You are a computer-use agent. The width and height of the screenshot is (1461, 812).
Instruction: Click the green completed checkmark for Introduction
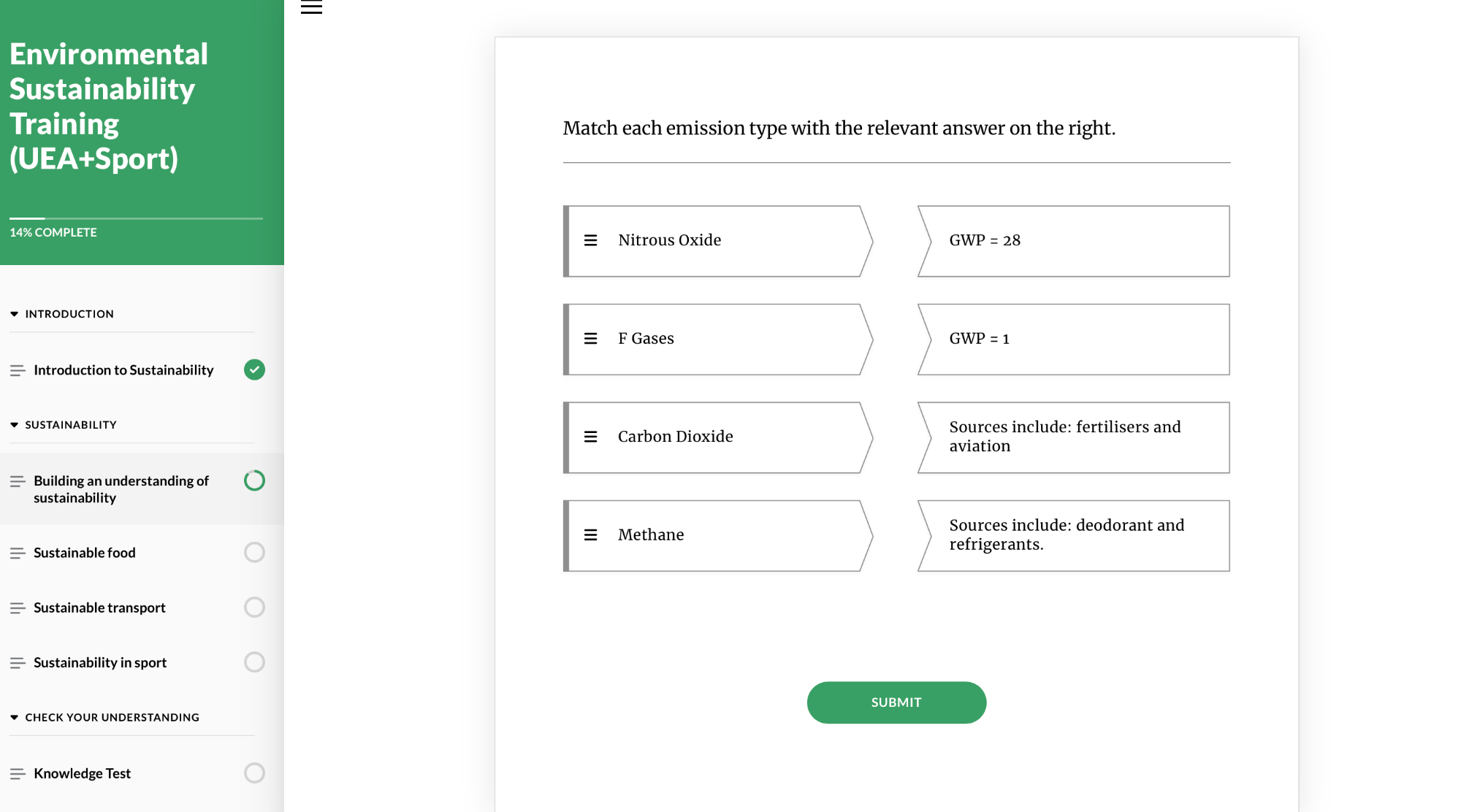[254, 369]
